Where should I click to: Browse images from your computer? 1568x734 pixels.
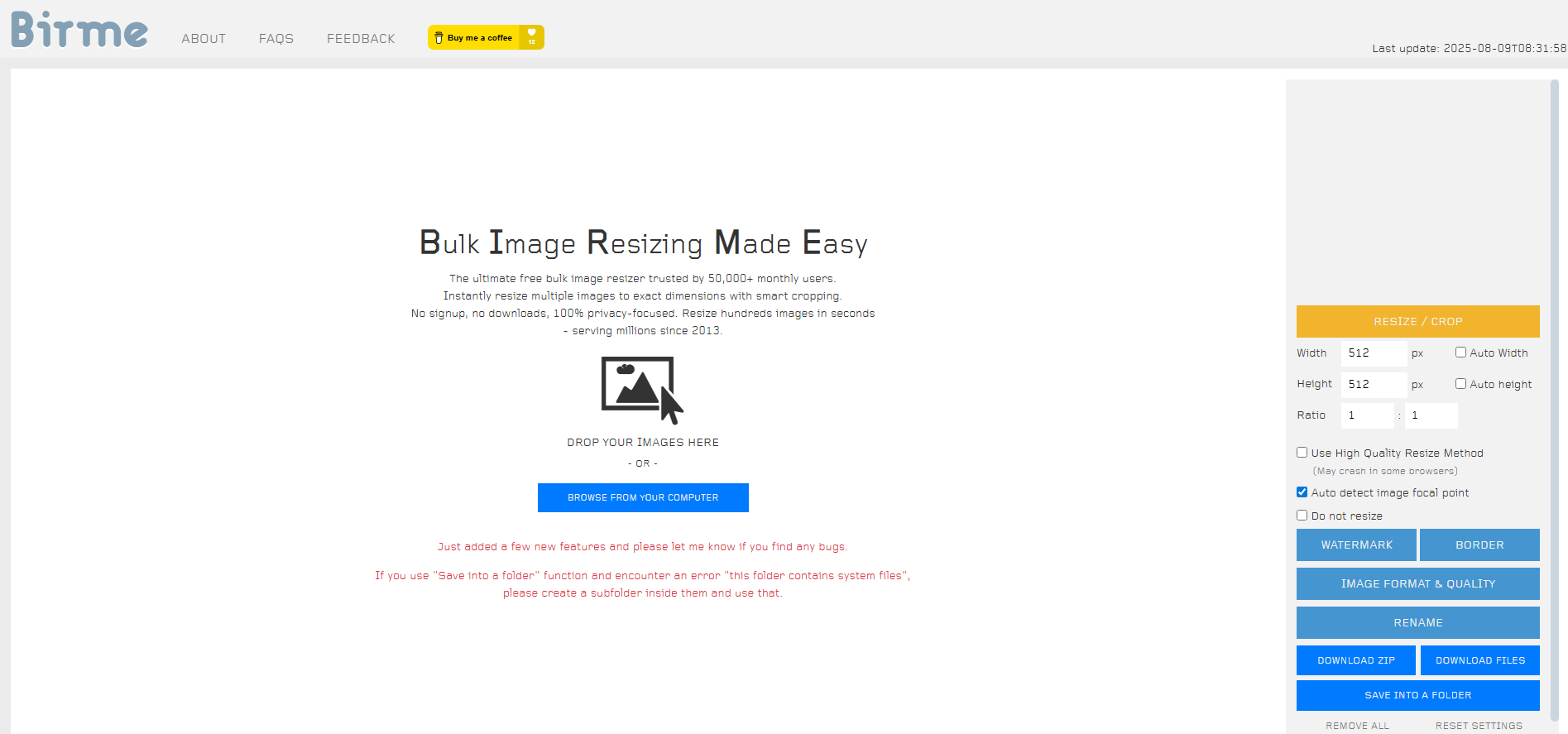[643, 498]
